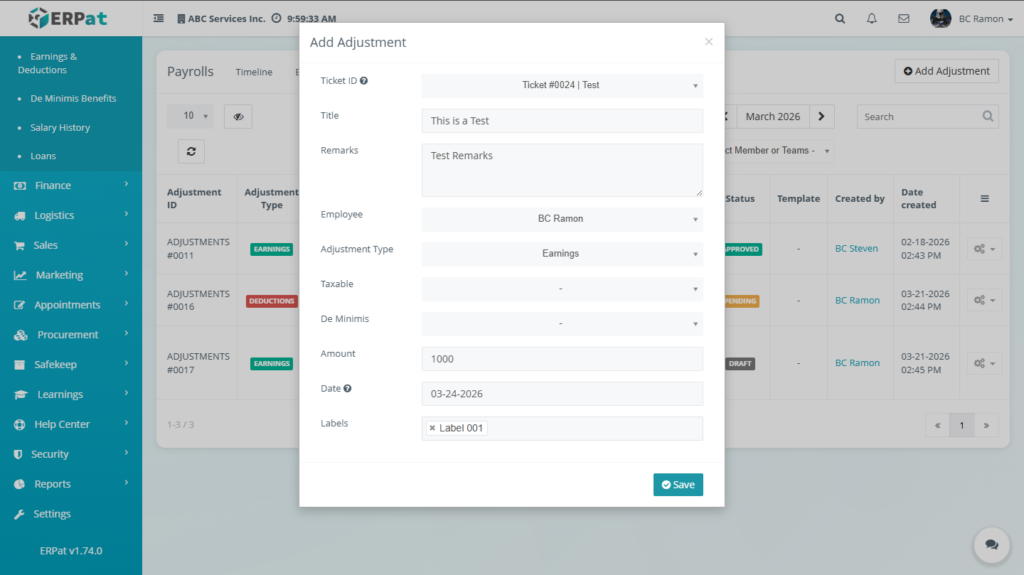The height and width of the screenshot is (575, 1024).
Task: Save the adjustment
Action: click(678, 484)
